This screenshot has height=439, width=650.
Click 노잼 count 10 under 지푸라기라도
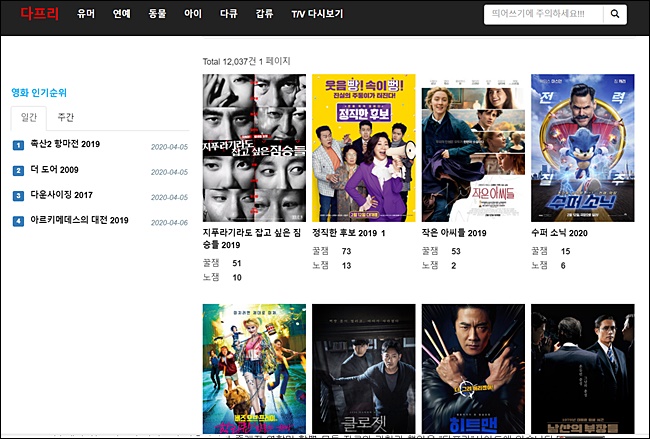tap(237, 278)
